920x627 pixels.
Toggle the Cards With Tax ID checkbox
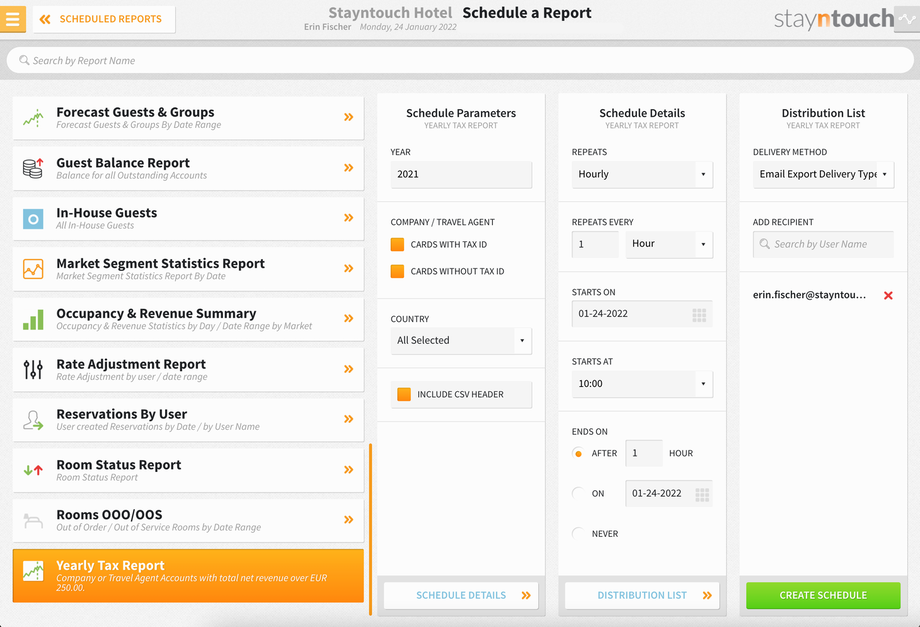click(x=397, y=245)
